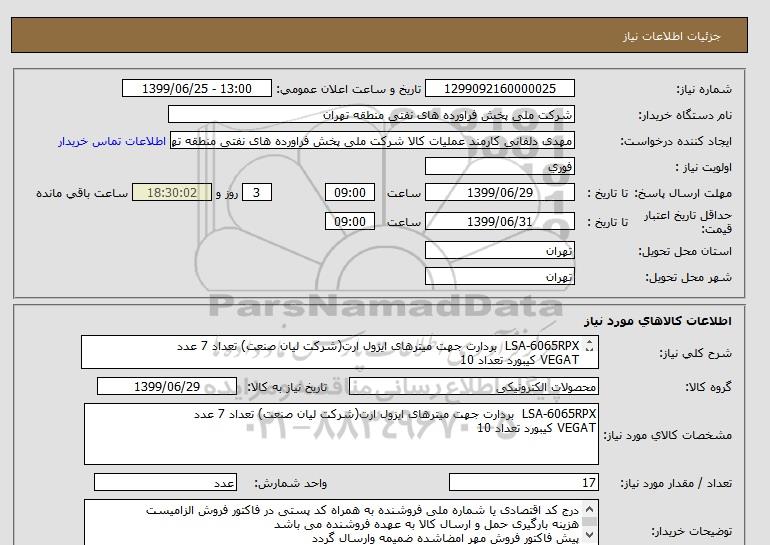770x545 pixels.
Task: Click up arrow in general description scrollbar
Action: tap(590, 344)
